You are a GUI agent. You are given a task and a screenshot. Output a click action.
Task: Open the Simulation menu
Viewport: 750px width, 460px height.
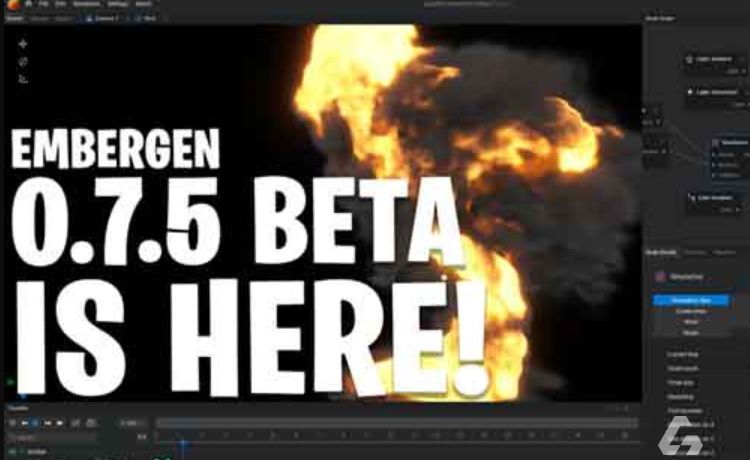[x=87, y=4]
